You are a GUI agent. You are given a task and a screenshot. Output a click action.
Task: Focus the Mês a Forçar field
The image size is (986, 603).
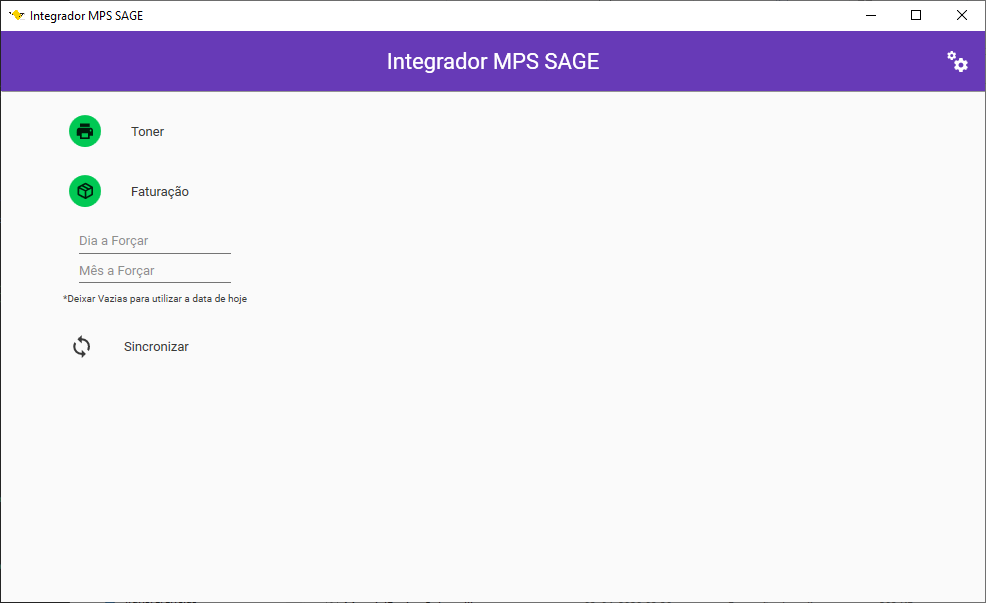click(155, 271)
